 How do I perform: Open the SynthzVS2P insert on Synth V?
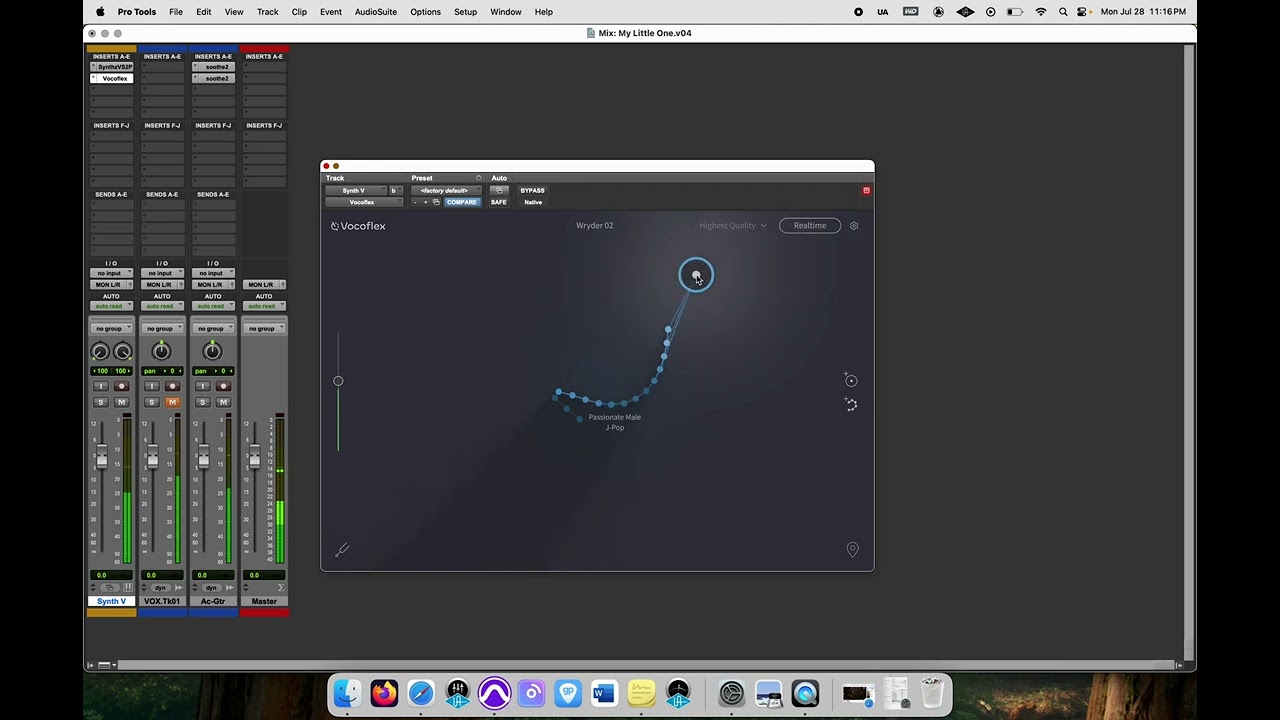point(114,67)
